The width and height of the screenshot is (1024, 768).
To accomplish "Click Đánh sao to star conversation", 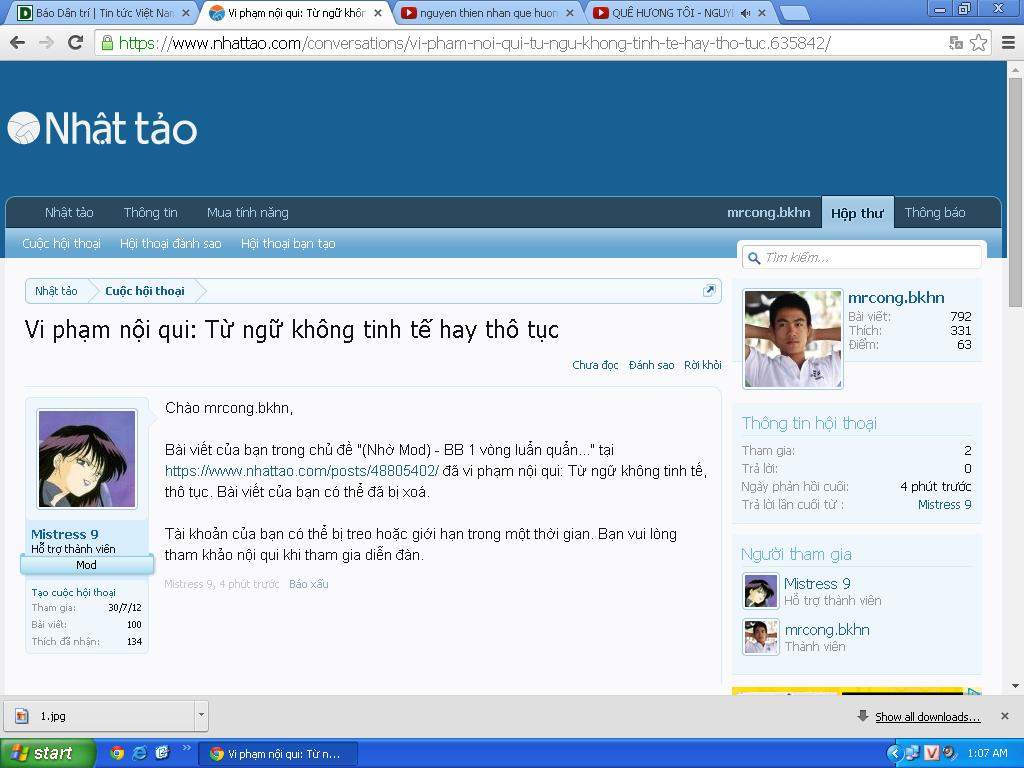I will click(x=651, y=365).
